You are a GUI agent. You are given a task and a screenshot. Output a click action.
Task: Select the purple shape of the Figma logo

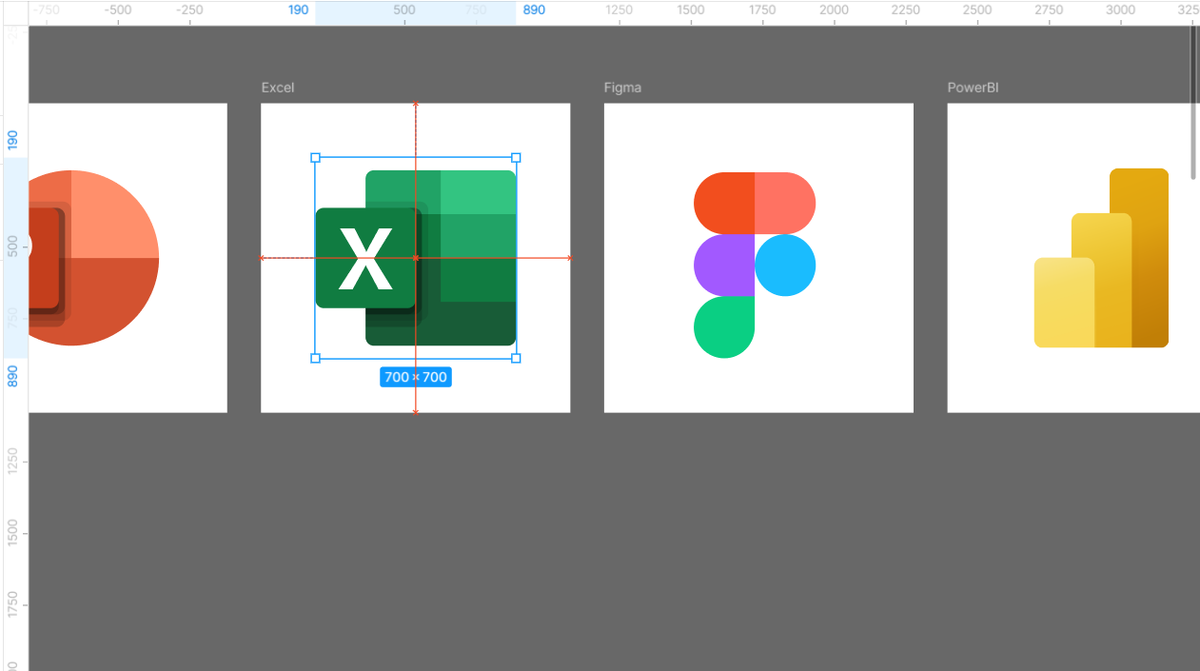point(724,265)
